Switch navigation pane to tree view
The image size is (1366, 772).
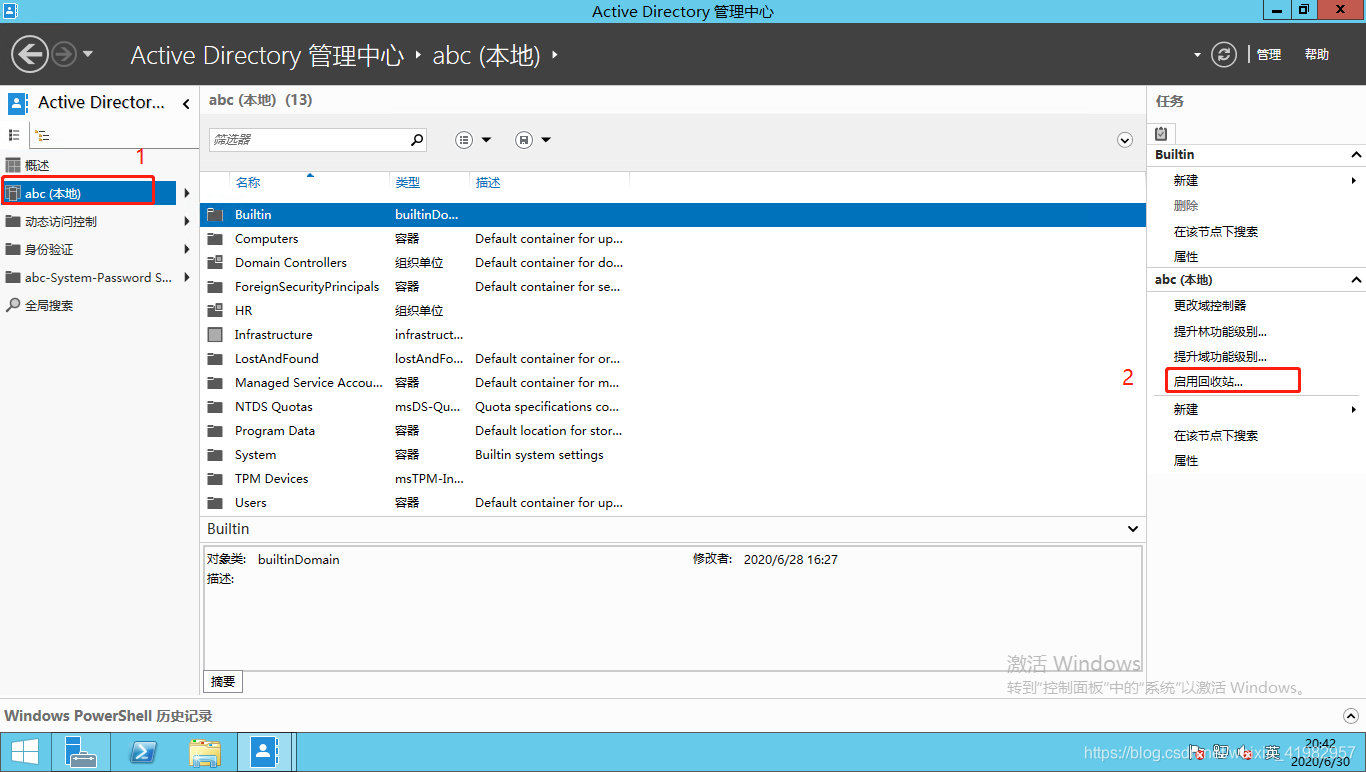coord(42,135)
